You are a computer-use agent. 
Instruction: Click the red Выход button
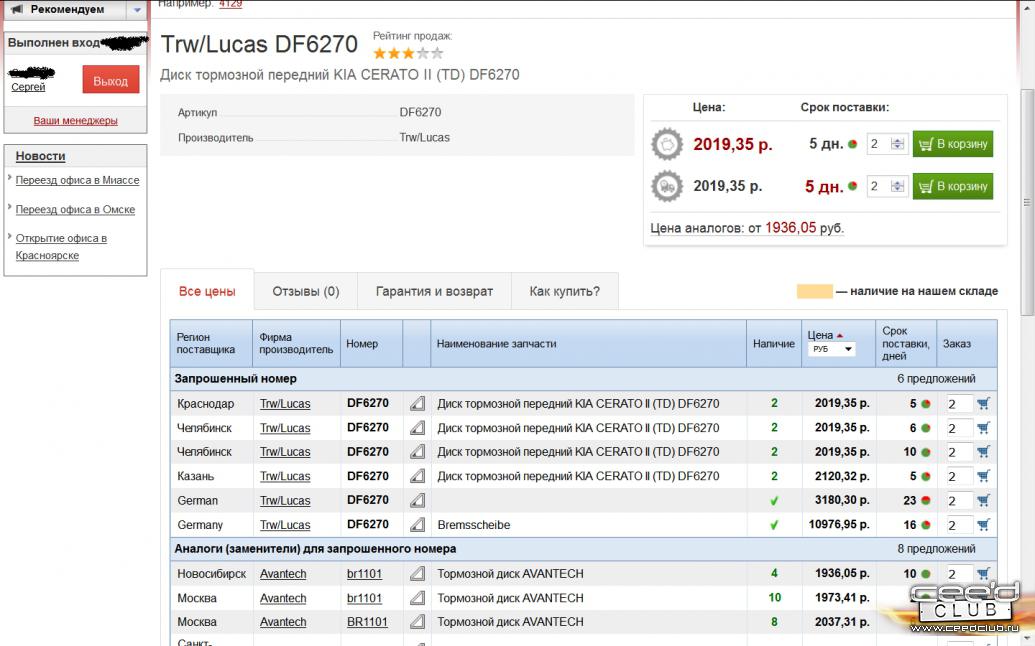coord(111,81)
